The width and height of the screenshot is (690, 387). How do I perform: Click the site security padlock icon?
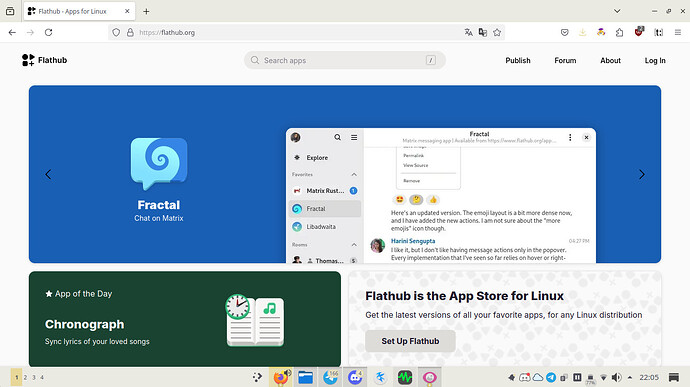pos(130,32)
